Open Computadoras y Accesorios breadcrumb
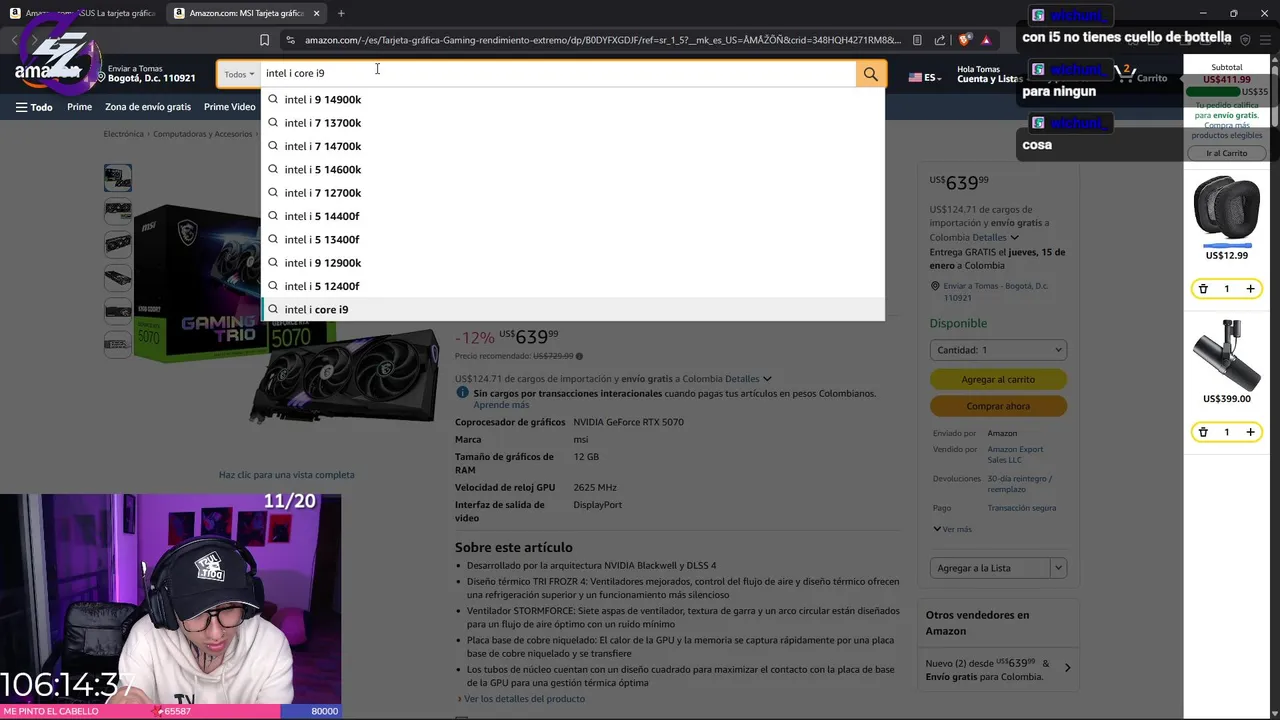 (x=203, y=134)
